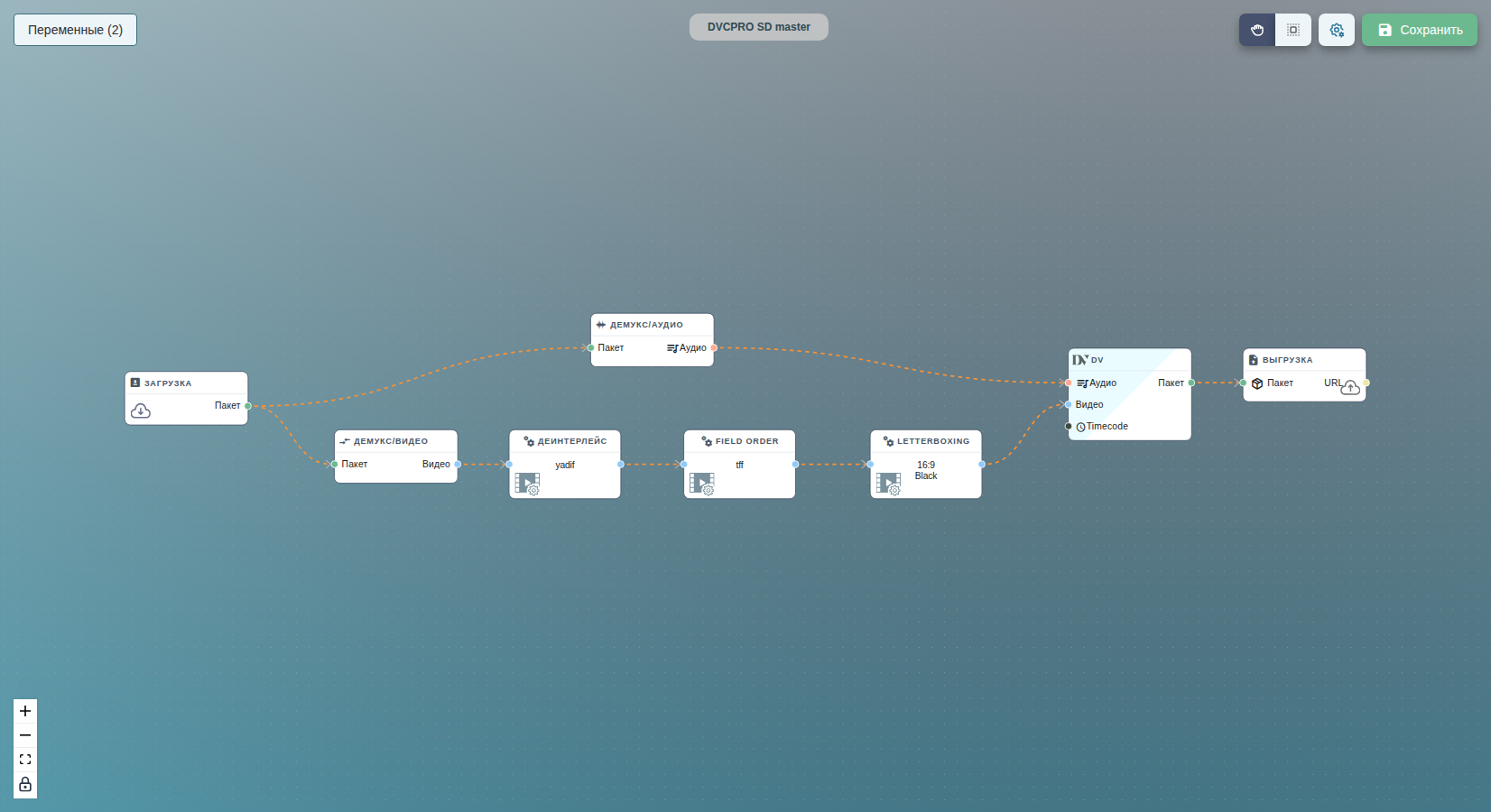Click the icon in Загрузка header
This screenshot has width=1491, height=812.
pyautogui.click(x=135, y=383)
